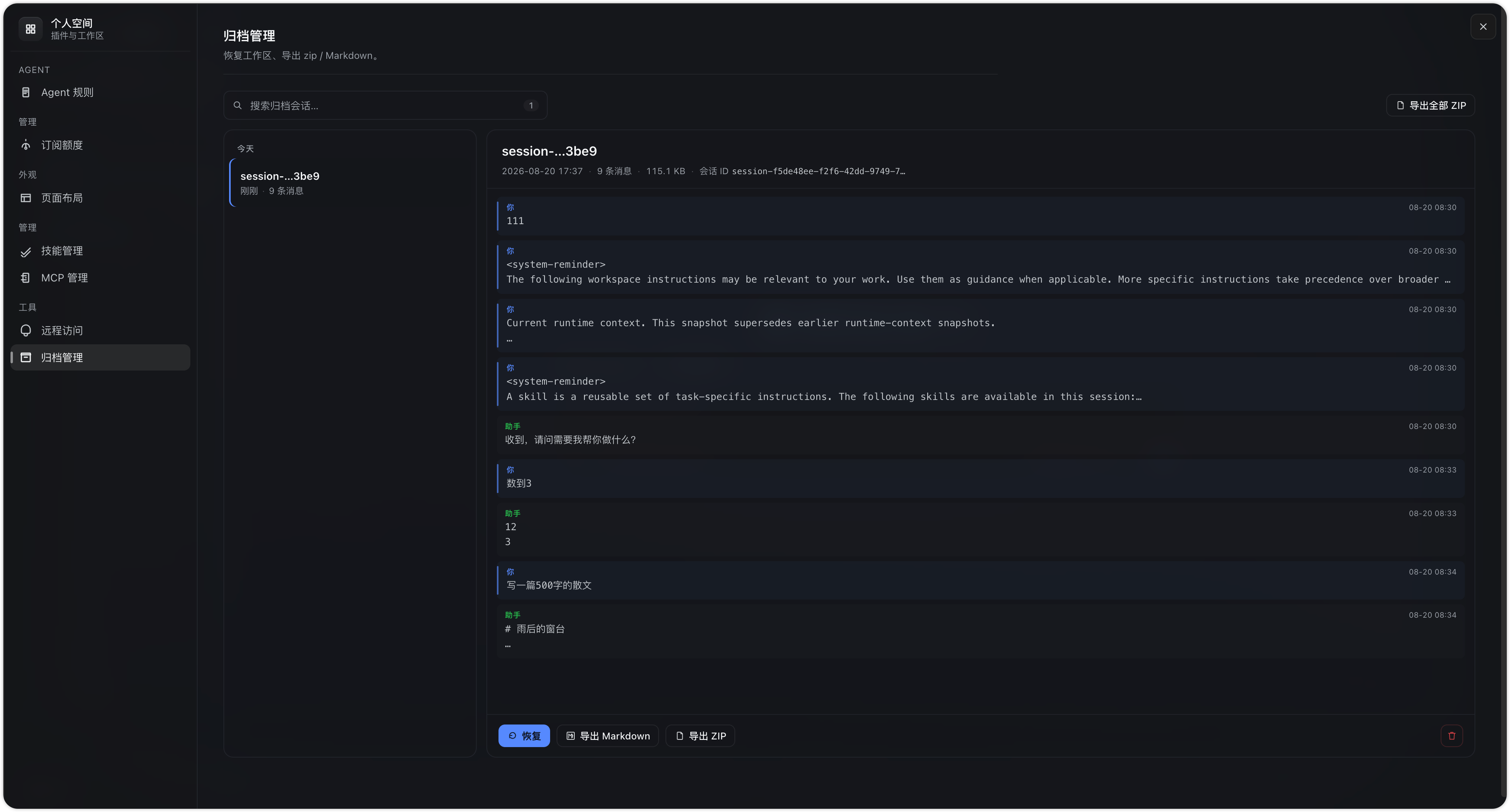Switch to MCP 管理
The width and height of the screenshot is (1510, 812).
coord(100,278)
